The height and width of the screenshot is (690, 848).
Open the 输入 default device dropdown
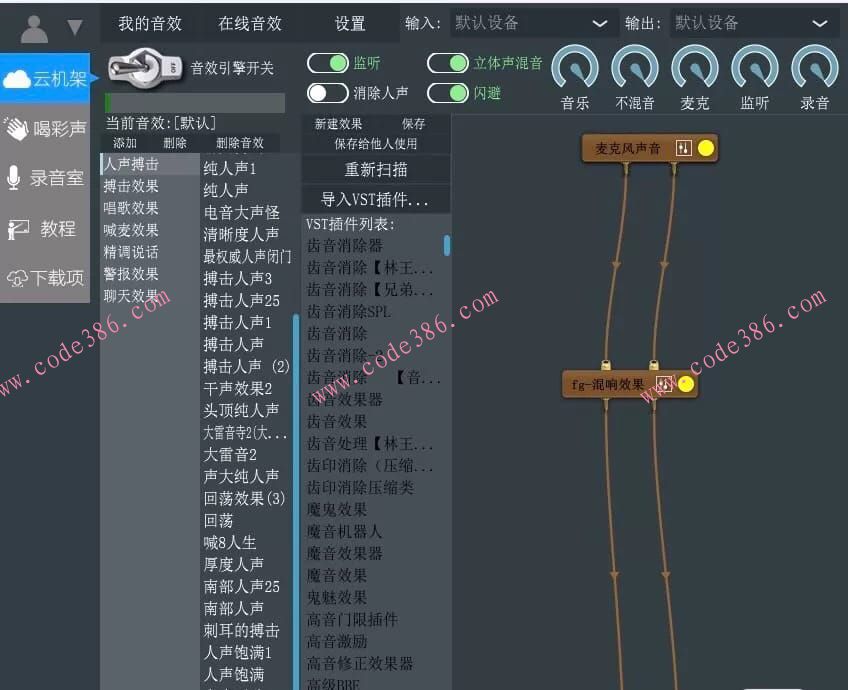point(531,21)
